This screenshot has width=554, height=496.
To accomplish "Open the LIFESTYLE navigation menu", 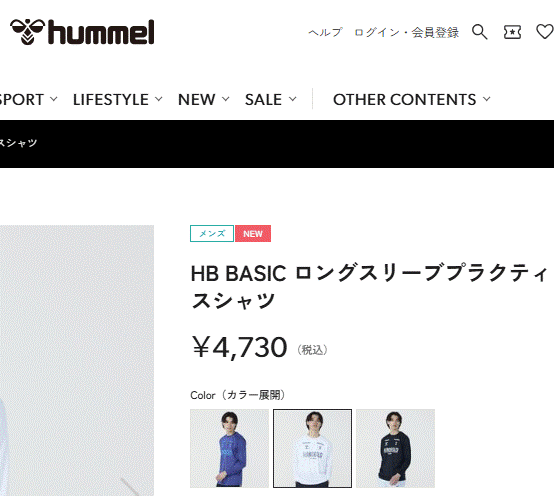I will click(x=111, y=100).
